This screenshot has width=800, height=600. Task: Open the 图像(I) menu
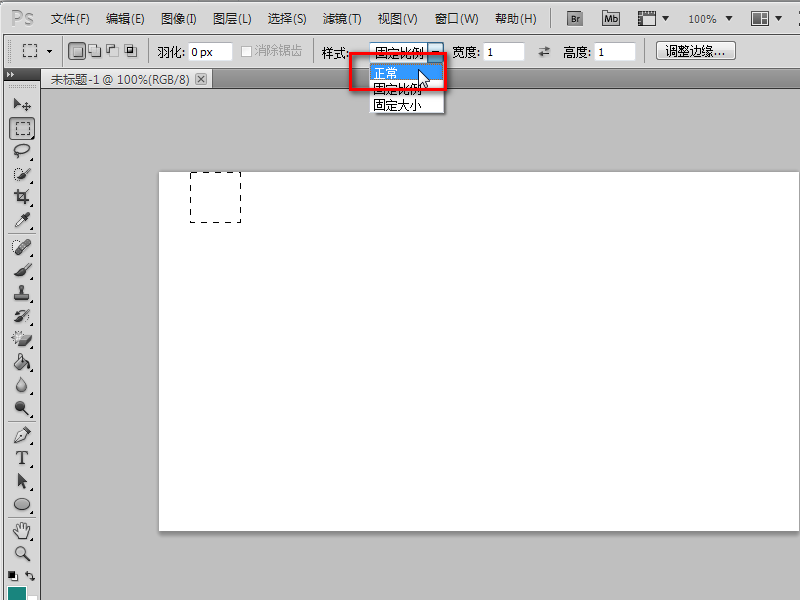tap(179, 19)
